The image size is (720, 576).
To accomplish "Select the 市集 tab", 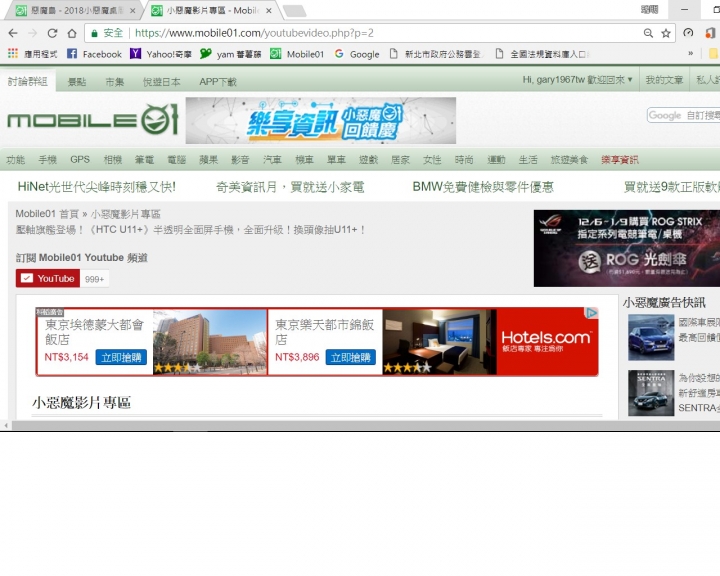I will point(114,82).
